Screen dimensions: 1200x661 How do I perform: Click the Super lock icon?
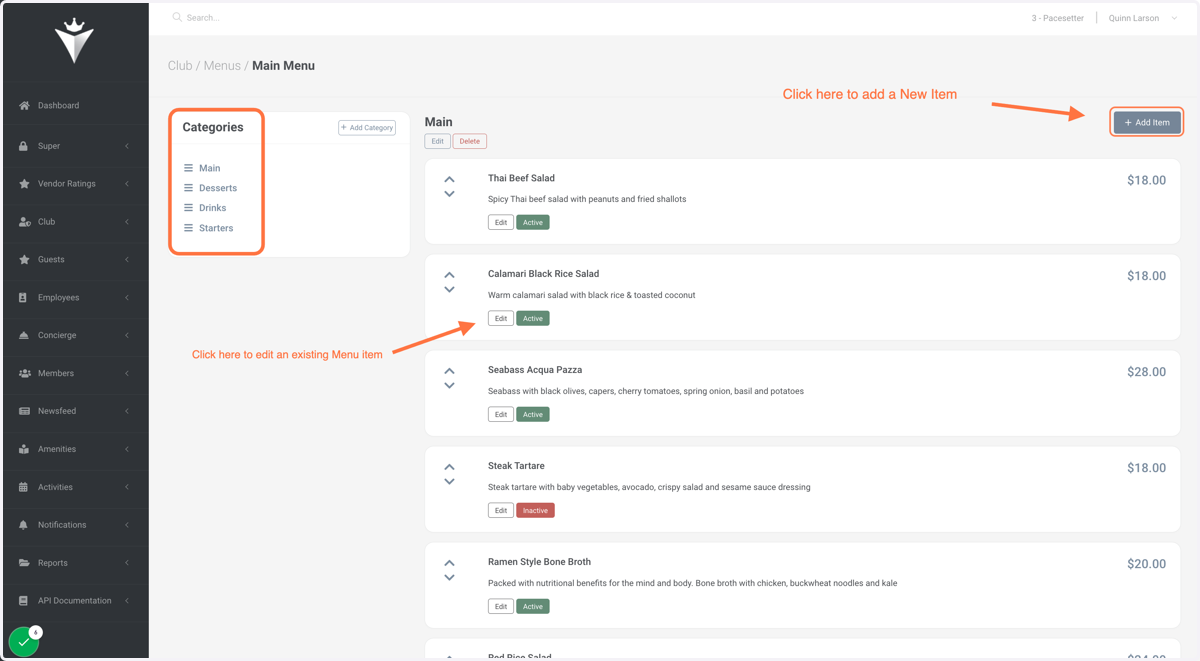[x=24, y=146]
